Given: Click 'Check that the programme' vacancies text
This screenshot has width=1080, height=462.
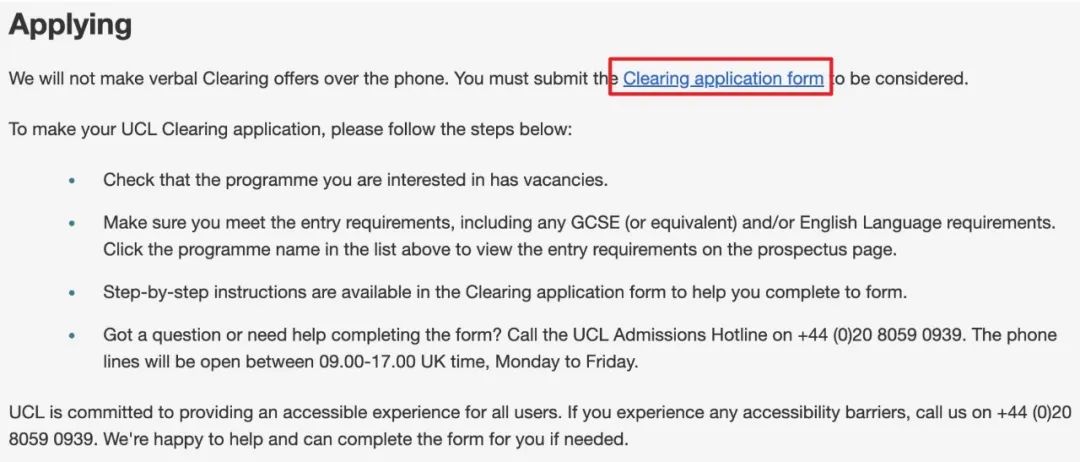Looking at the screenshot, I should pos(355,180).
